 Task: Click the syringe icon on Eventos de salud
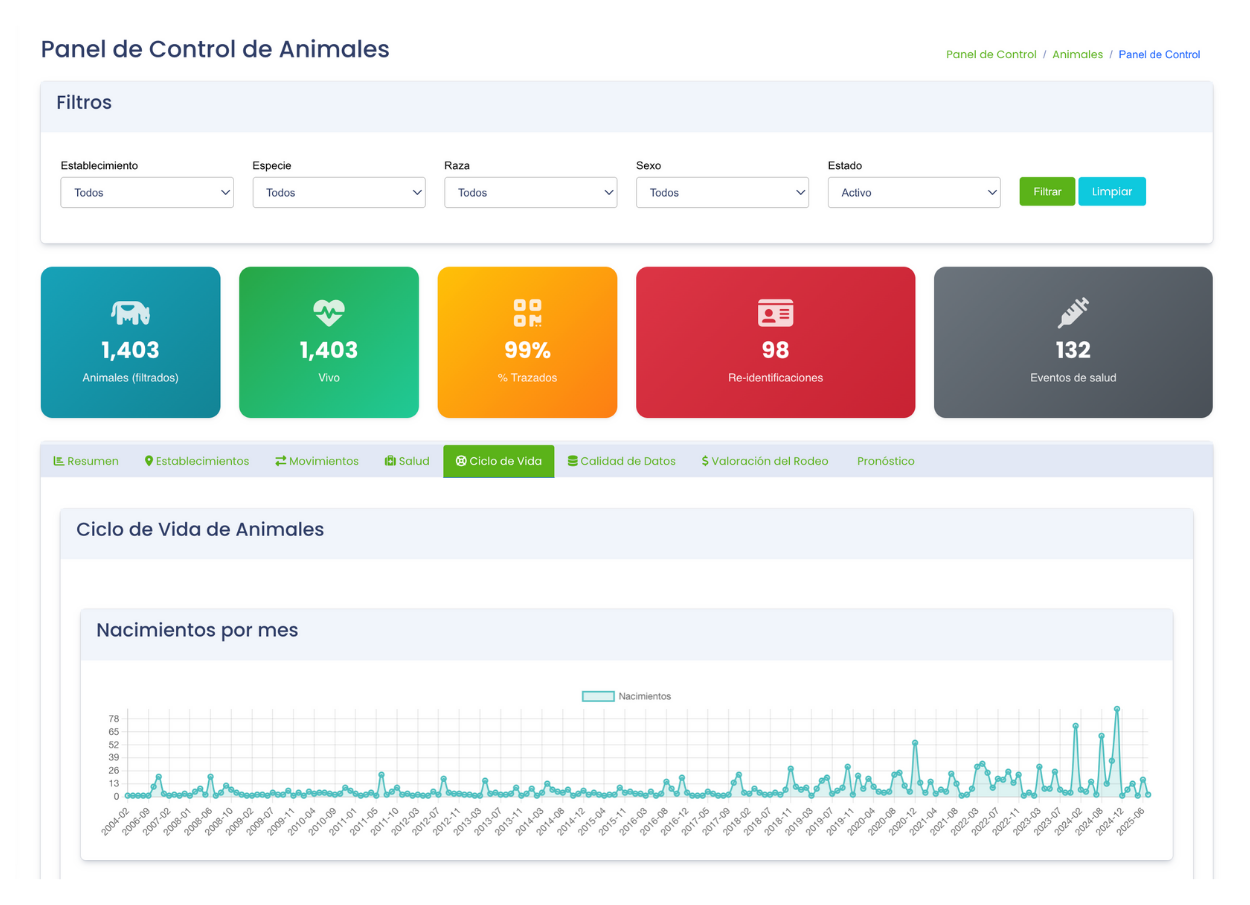coord(1073,313)
